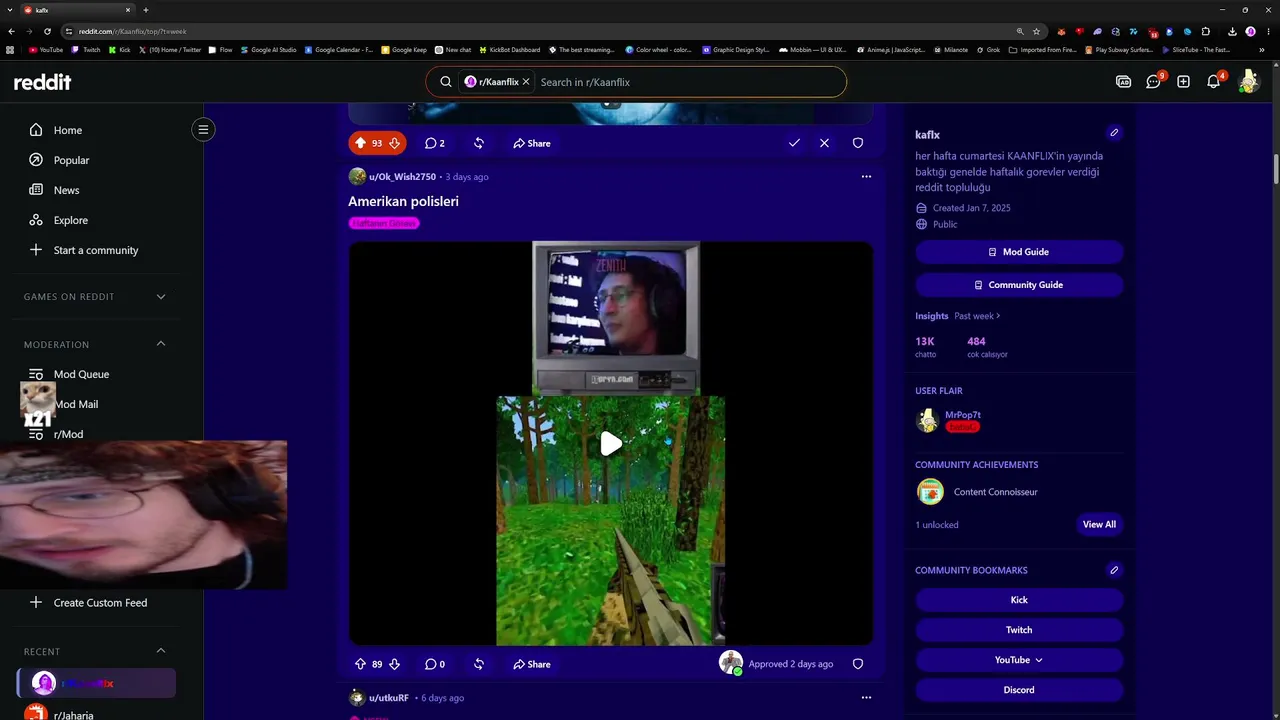
Task: Click the browser address bar
Action: [540, 31]
